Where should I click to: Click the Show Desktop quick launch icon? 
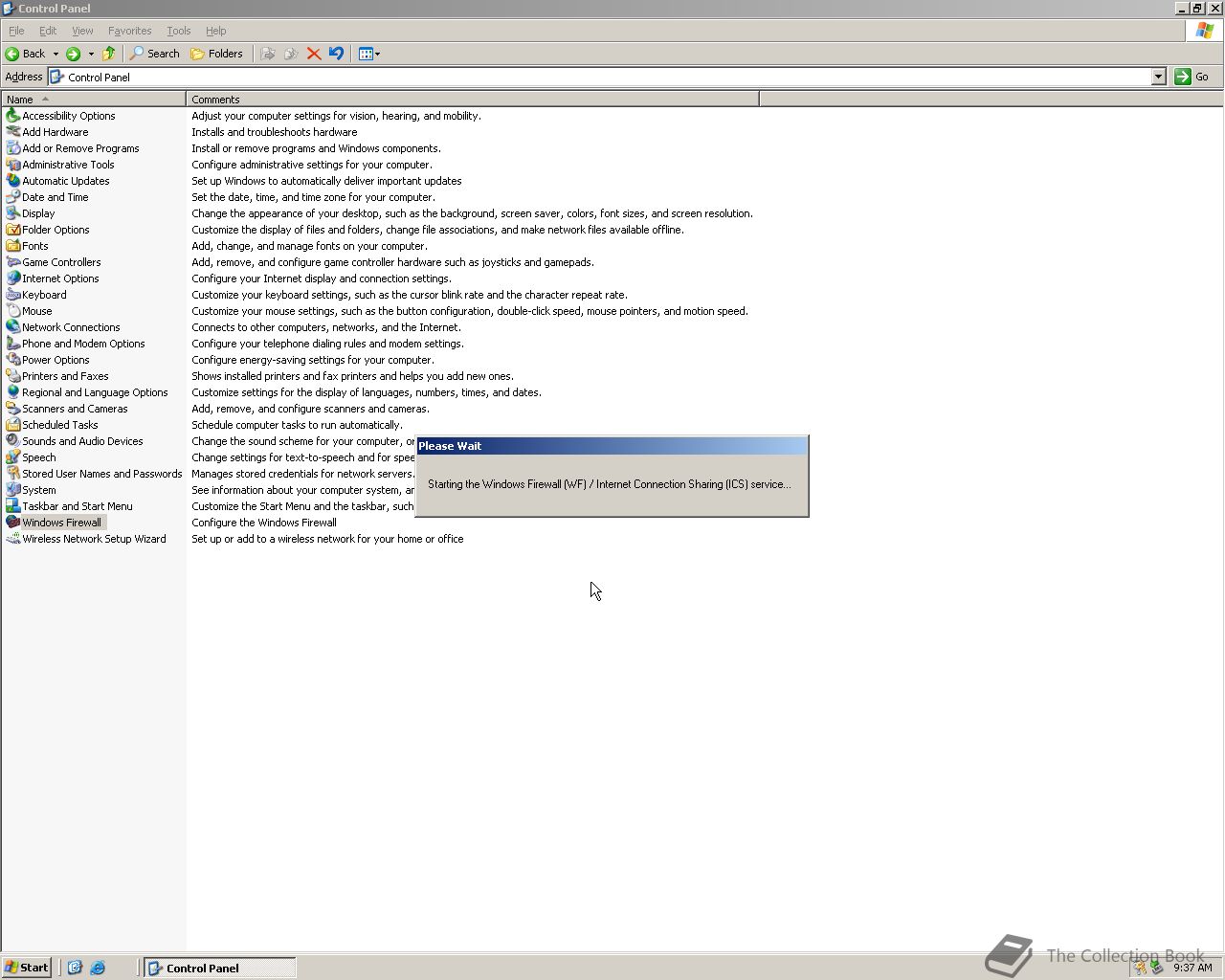tap(75, 968)
